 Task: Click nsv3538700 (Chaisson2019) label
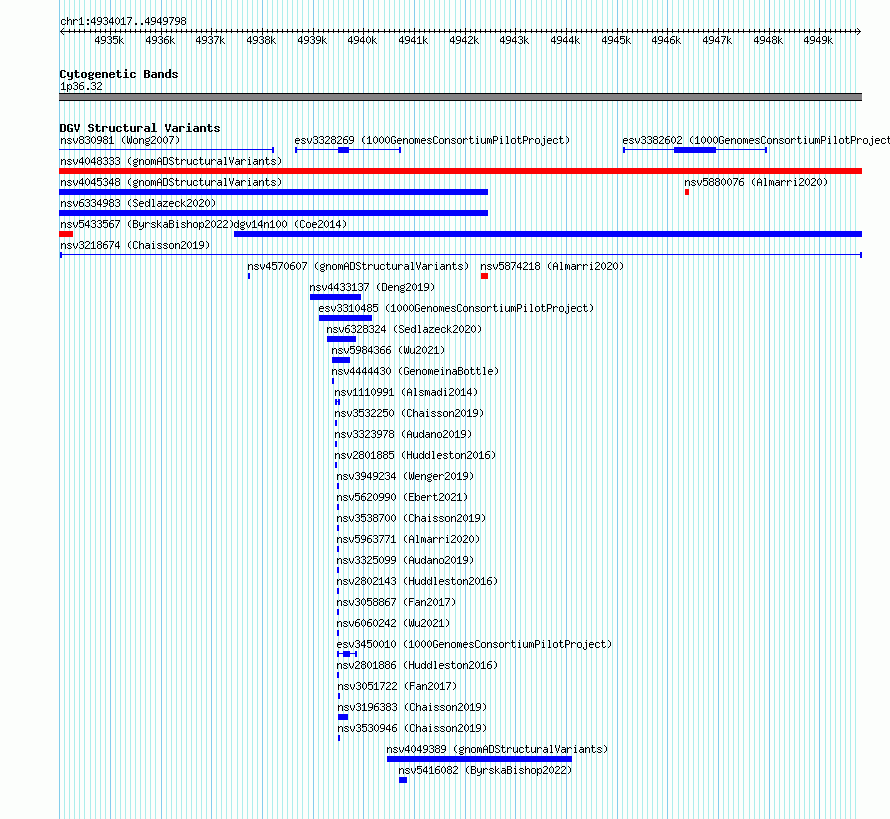point(411,518)
